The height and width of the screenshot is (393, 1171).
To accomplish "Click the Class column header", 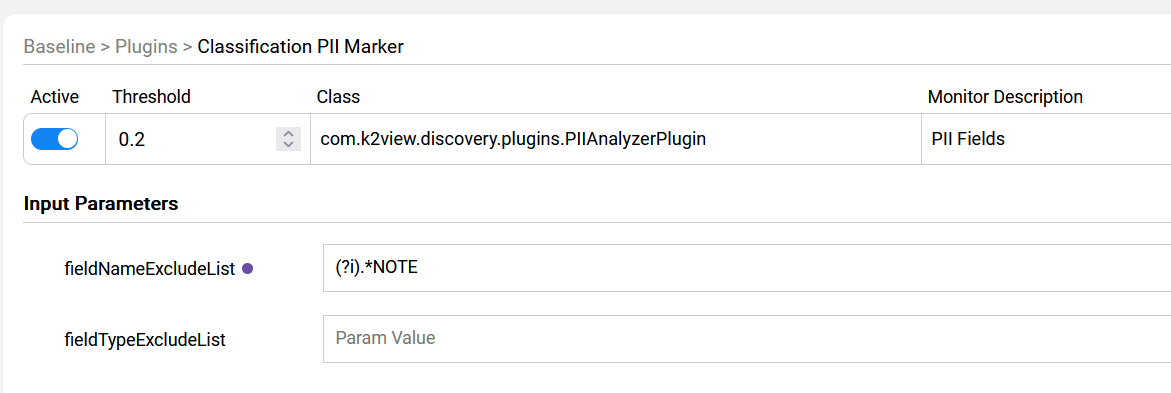I will tap(338, 96).
